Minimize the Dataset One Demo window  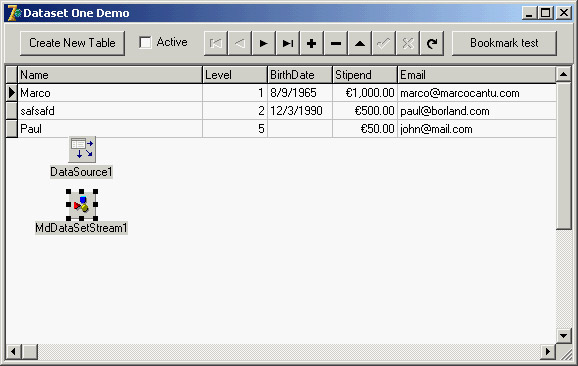click(x=529, y=13)
